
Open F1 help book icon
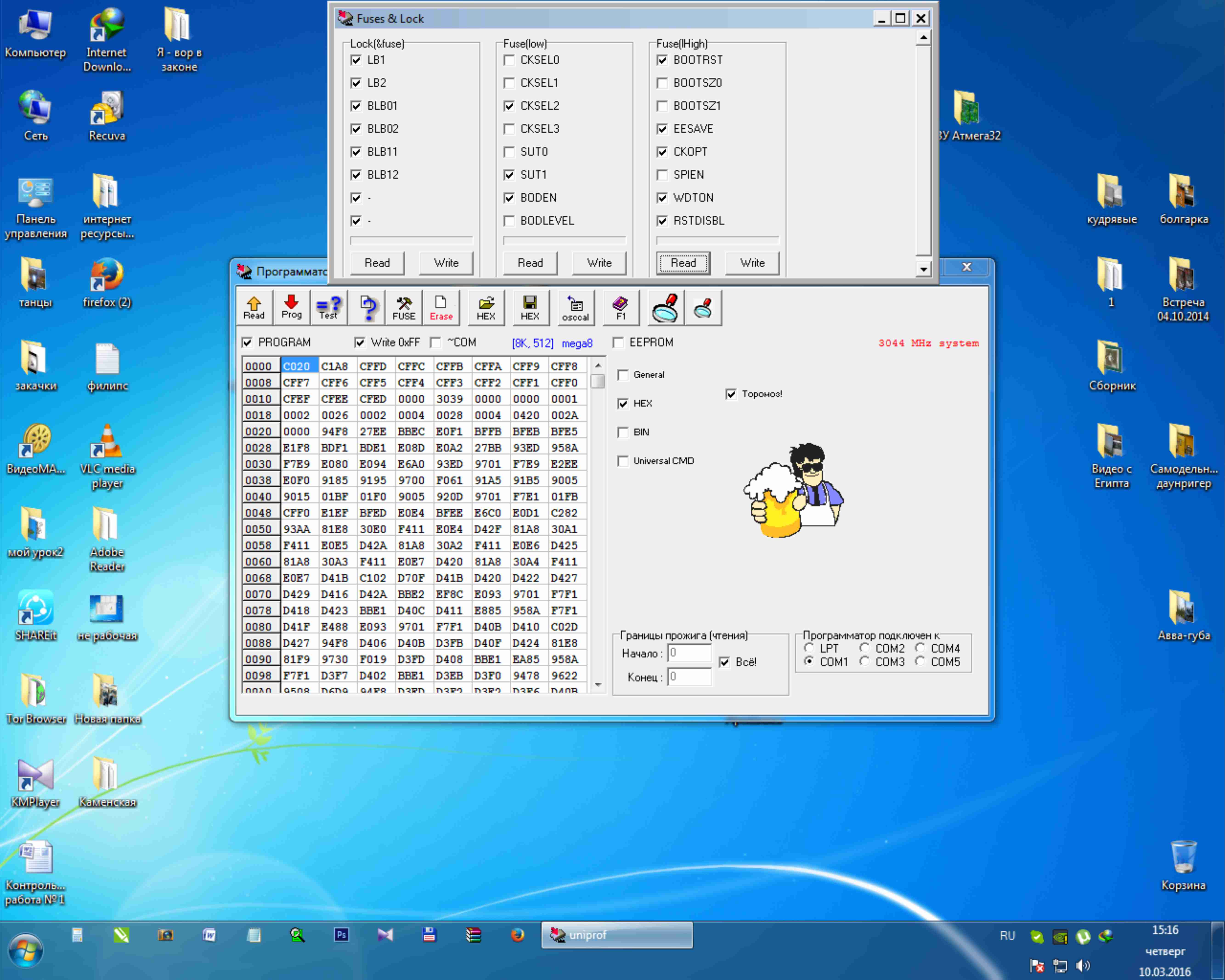pyautogui.click(x=621, y=308)
